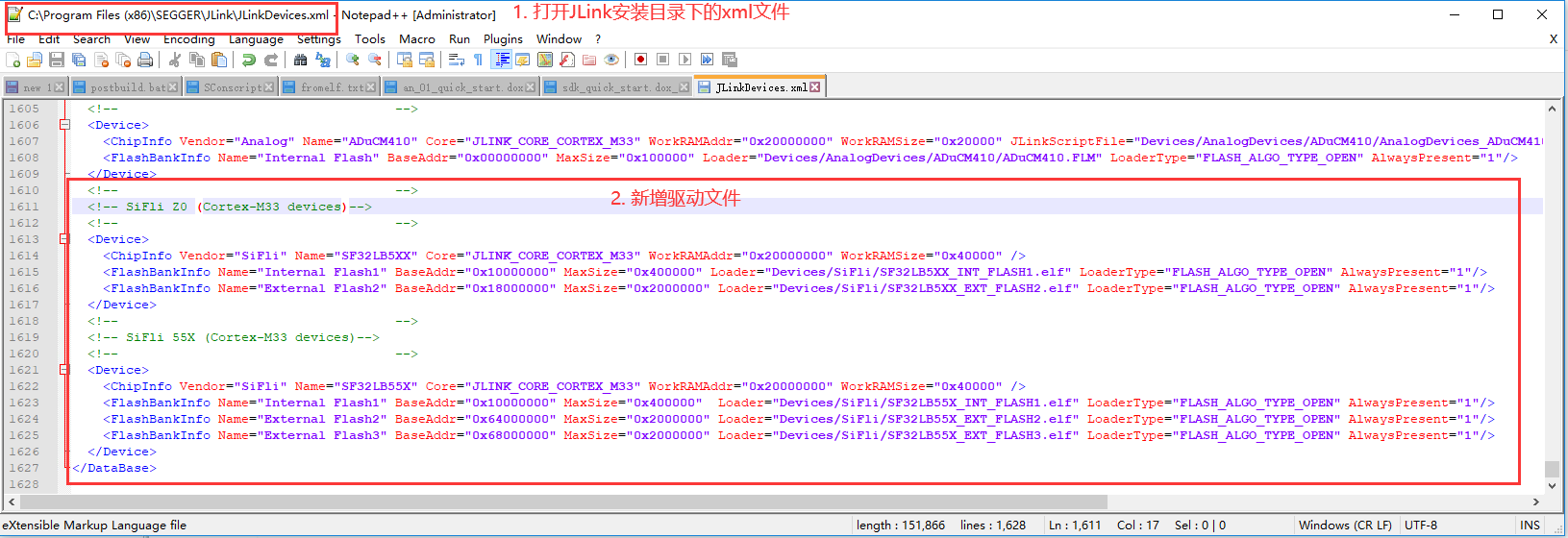Click the Windows (CR LF) status bar field

pyautogui.click(x=1344, y=526)
